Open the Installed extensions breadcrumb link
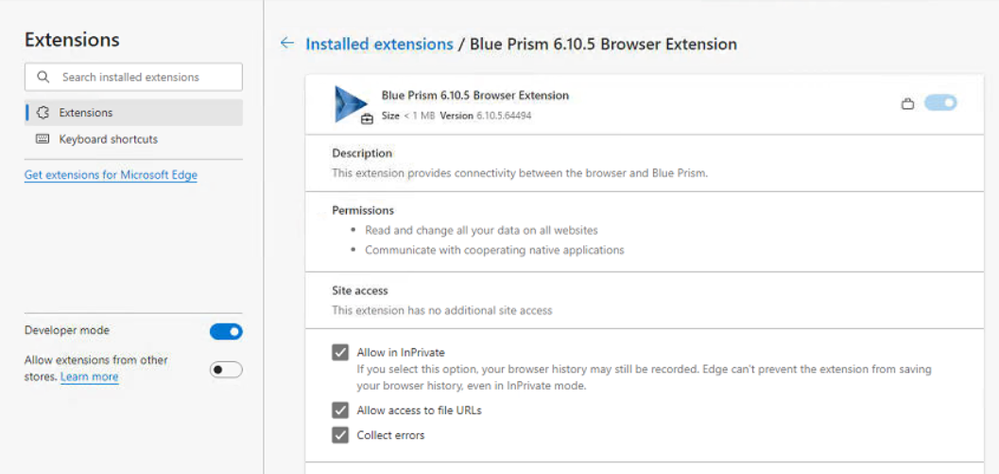Viewport: 999px width, 474px height. (x=379, y=44)
